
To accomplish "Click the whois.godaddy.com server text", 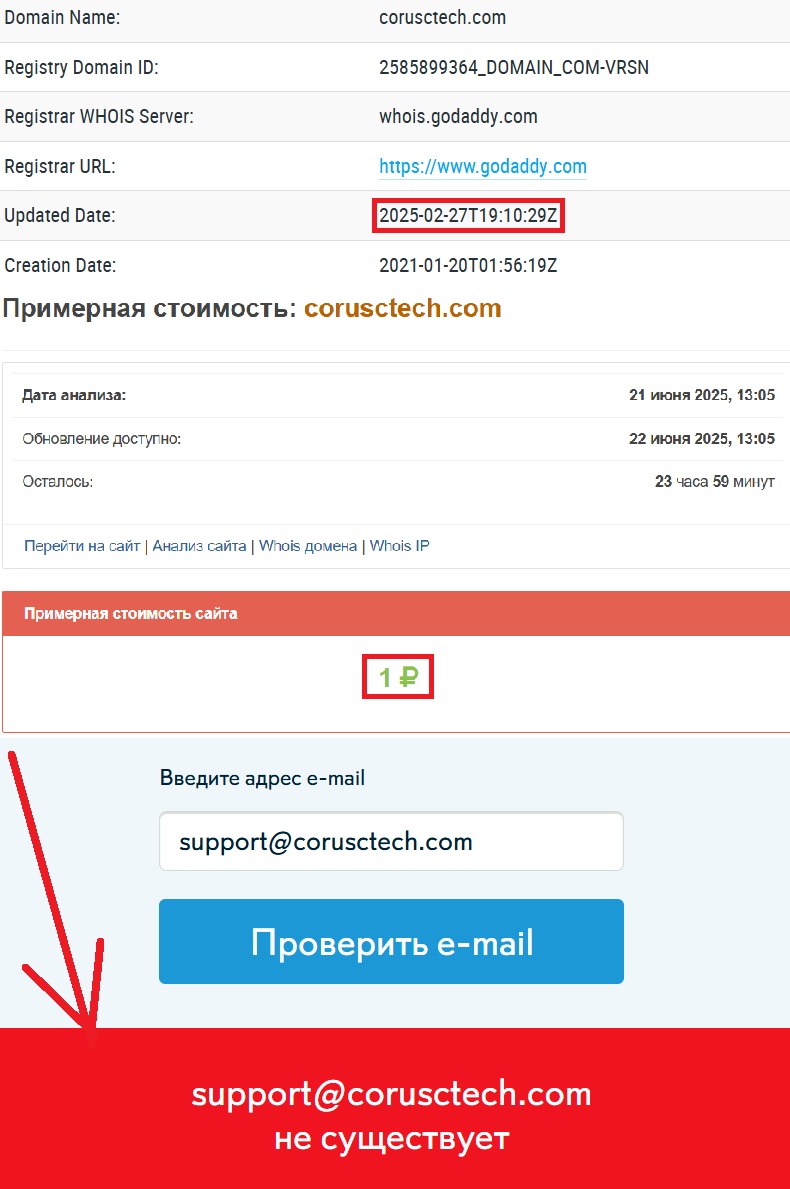I will click(458, 117).
